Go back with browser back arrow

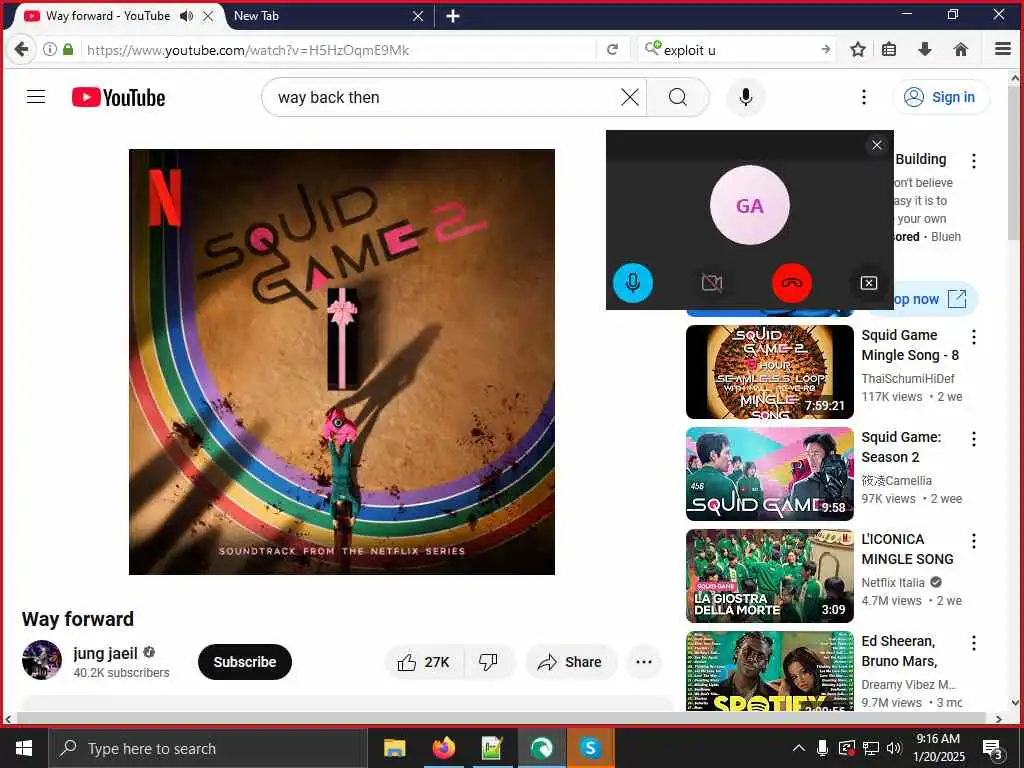tap(22, 49)
